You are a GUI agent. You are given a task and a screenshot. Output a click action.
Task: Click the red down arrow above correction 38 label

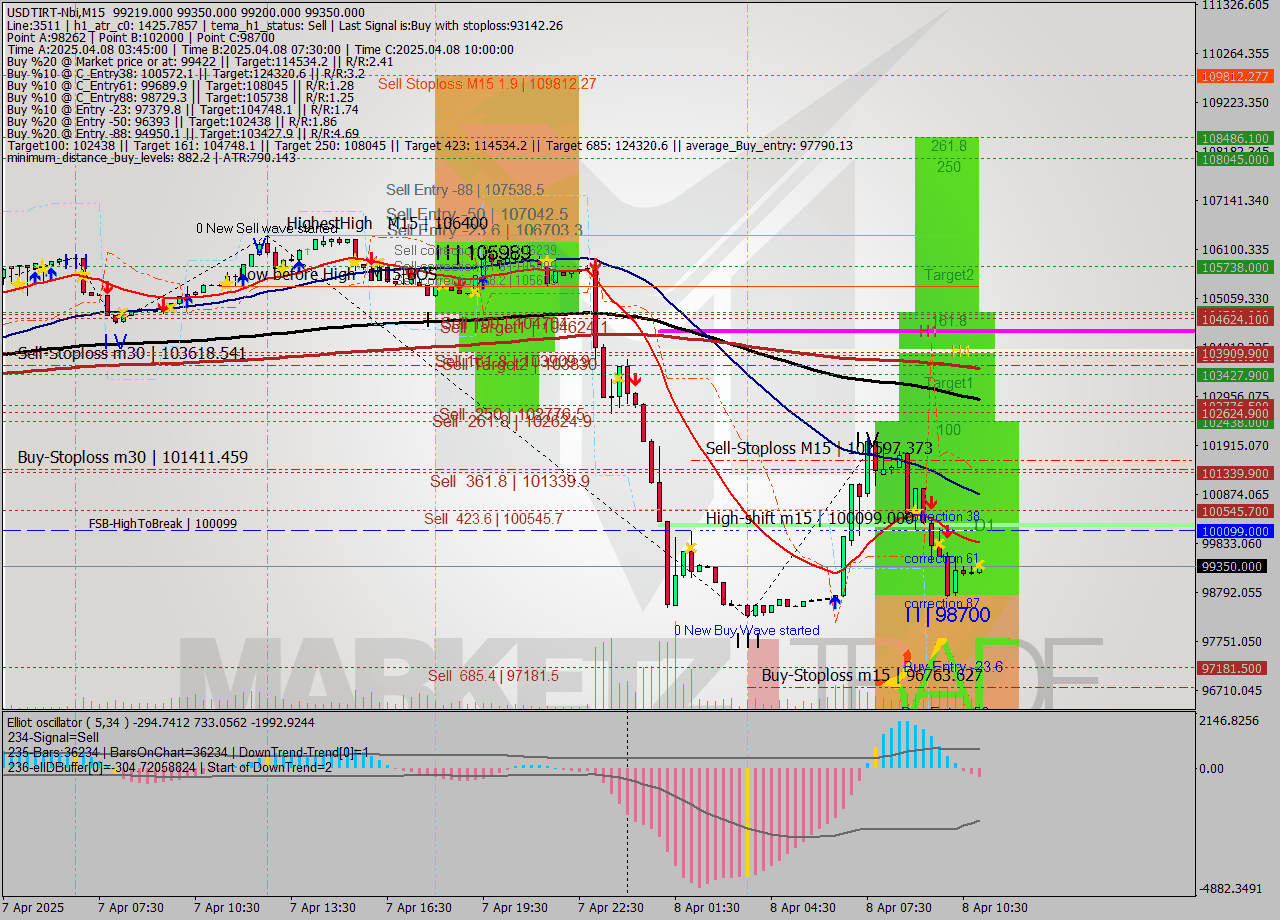[x=932, y=501]
